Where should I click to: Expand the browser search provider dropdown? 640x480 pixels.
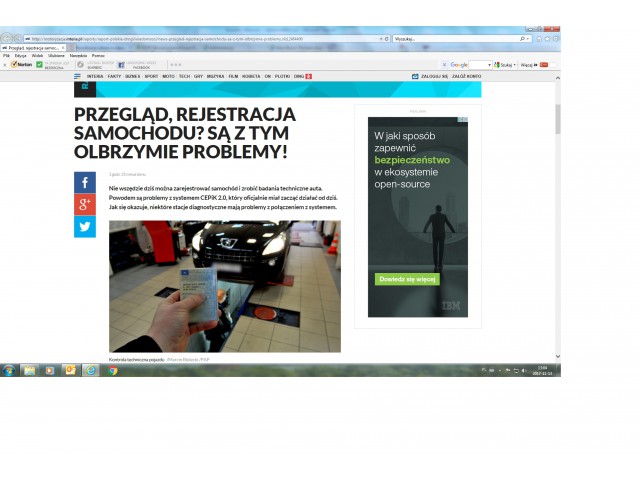(528, 38)
